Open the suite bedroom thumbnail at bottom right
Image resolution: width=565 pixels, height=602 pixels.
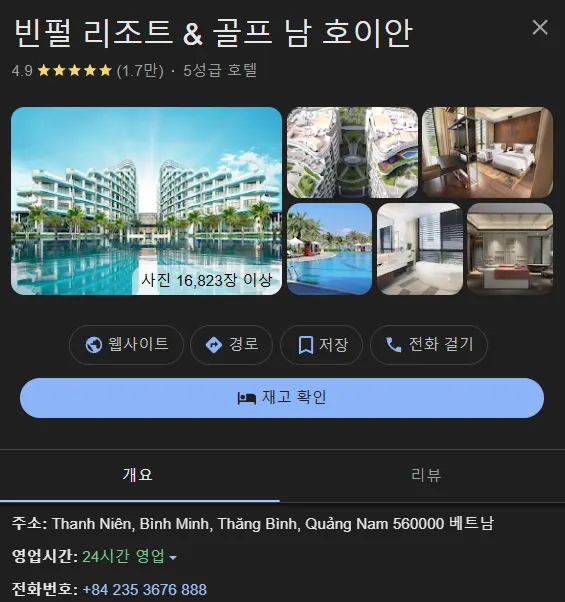(510, 249)
